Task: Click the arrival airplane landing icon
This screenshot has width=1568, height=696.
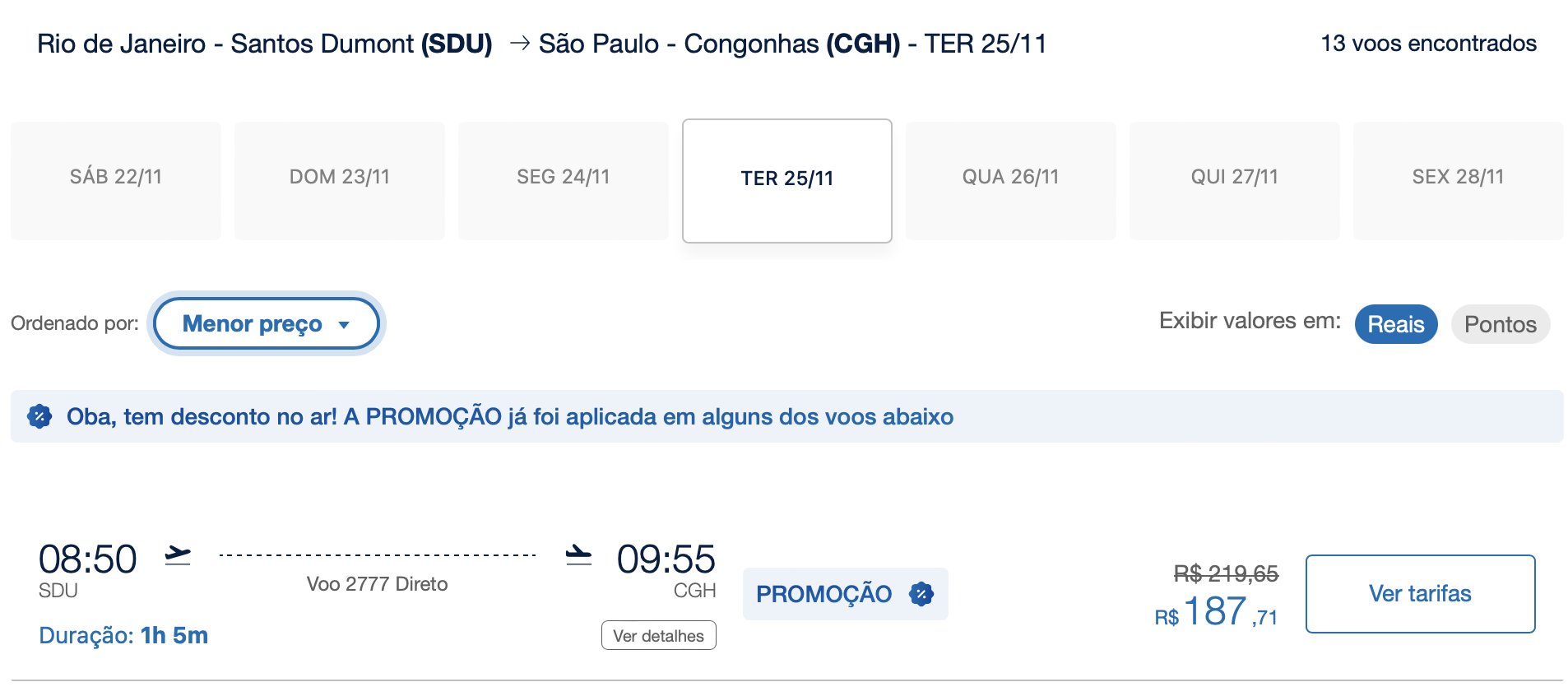Action: 578,555
